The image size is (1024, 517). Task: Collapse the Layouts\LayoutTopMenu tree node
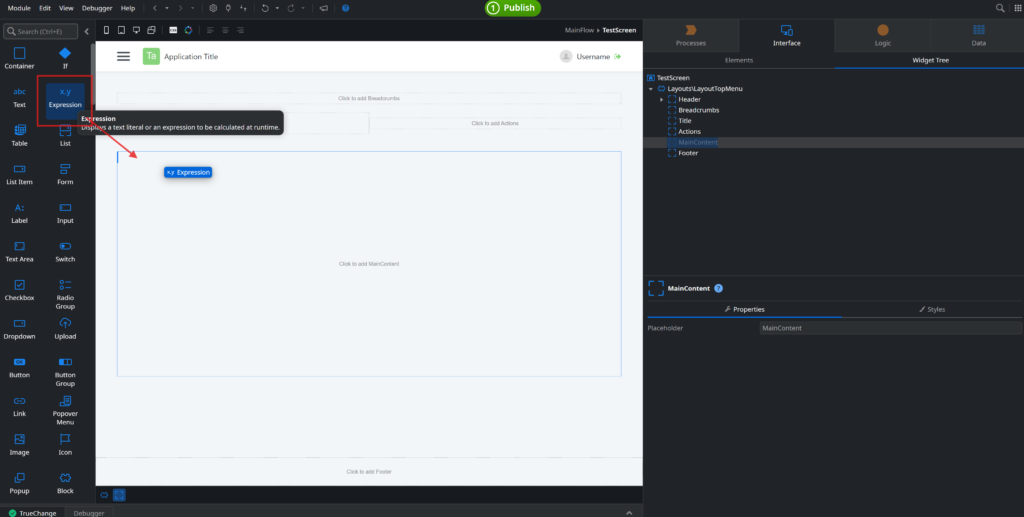point(651,89)
